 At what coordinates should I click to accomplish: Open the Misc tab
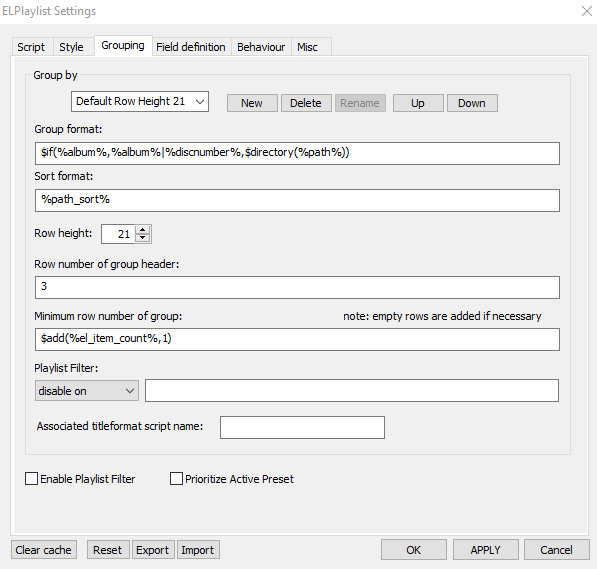[x=308, y=47]
